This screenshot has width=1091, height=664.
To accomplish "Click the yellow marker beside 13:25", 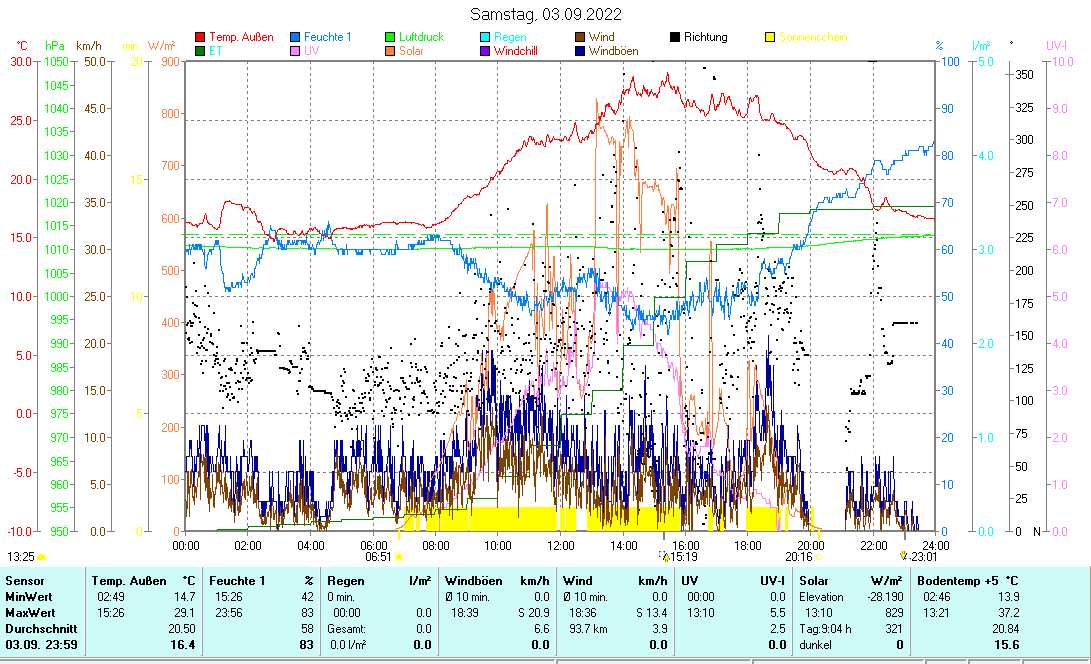I will 42,556.
